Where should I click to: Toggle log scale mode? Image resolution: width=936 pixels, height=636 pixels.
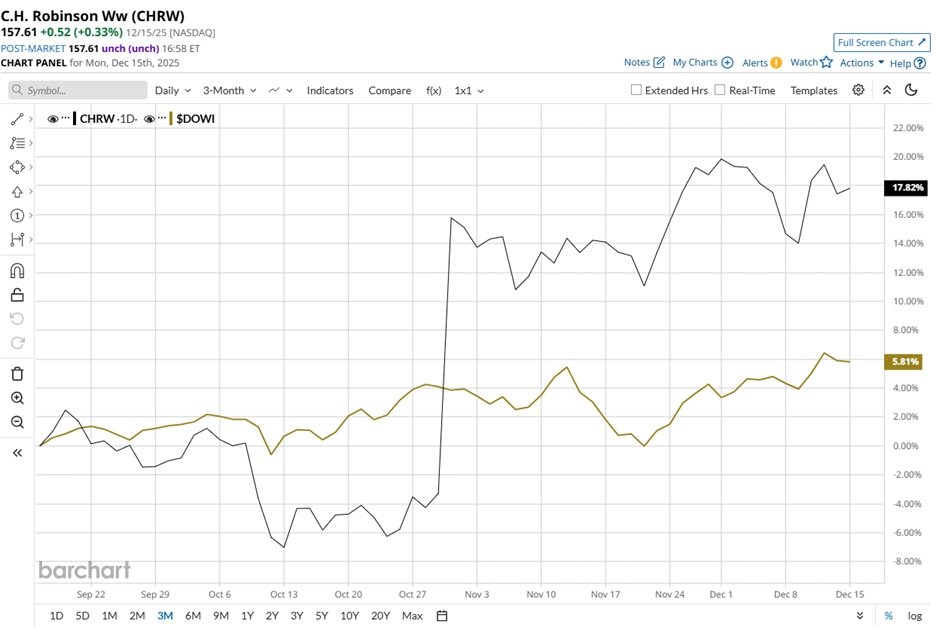click(915, 616)
